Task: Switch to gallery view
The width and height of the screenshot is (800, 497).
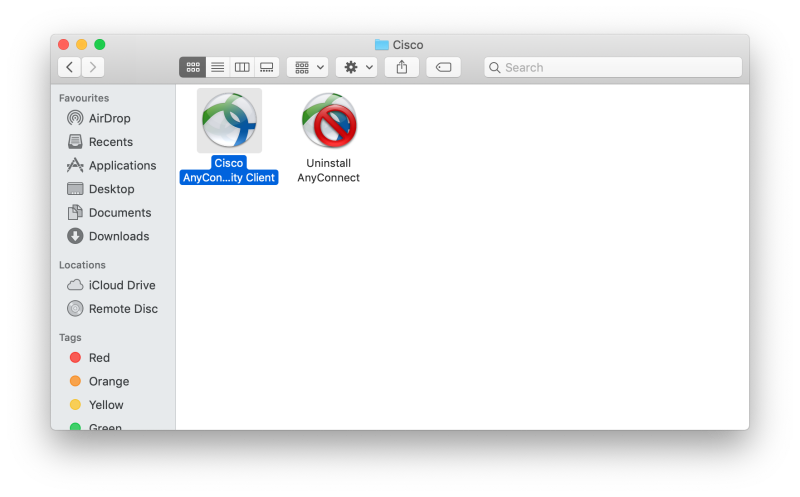Action: click(x=266, y=67)
